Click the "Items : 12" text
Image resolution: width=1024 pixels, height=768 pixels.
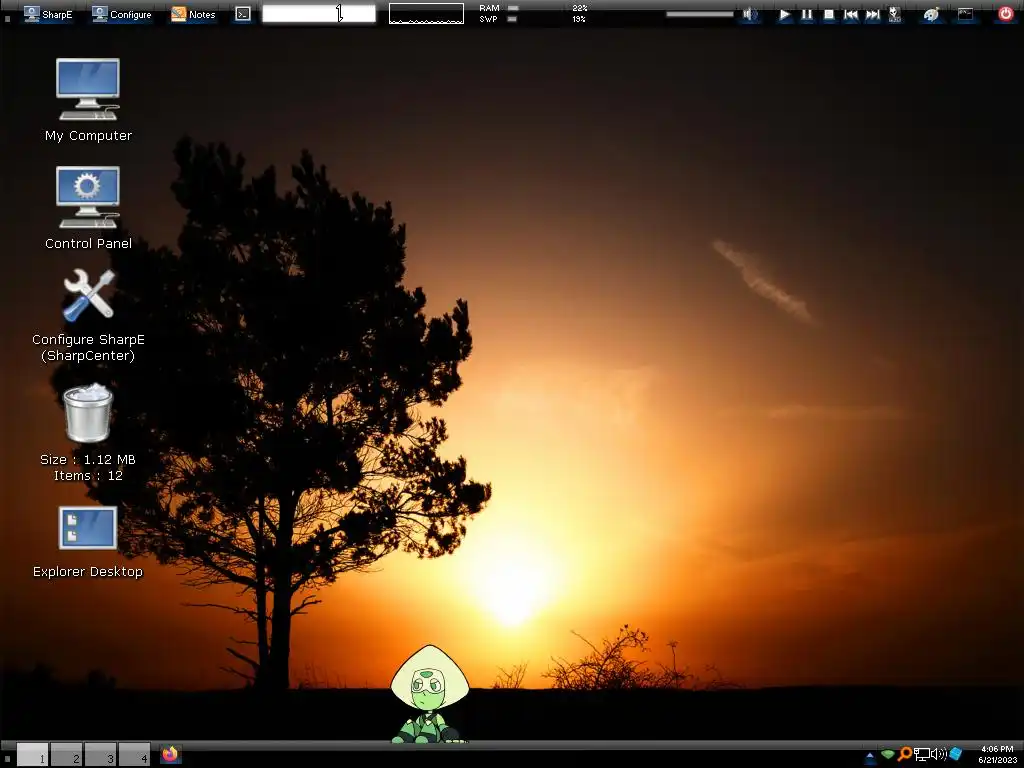[x=88, y=475]
